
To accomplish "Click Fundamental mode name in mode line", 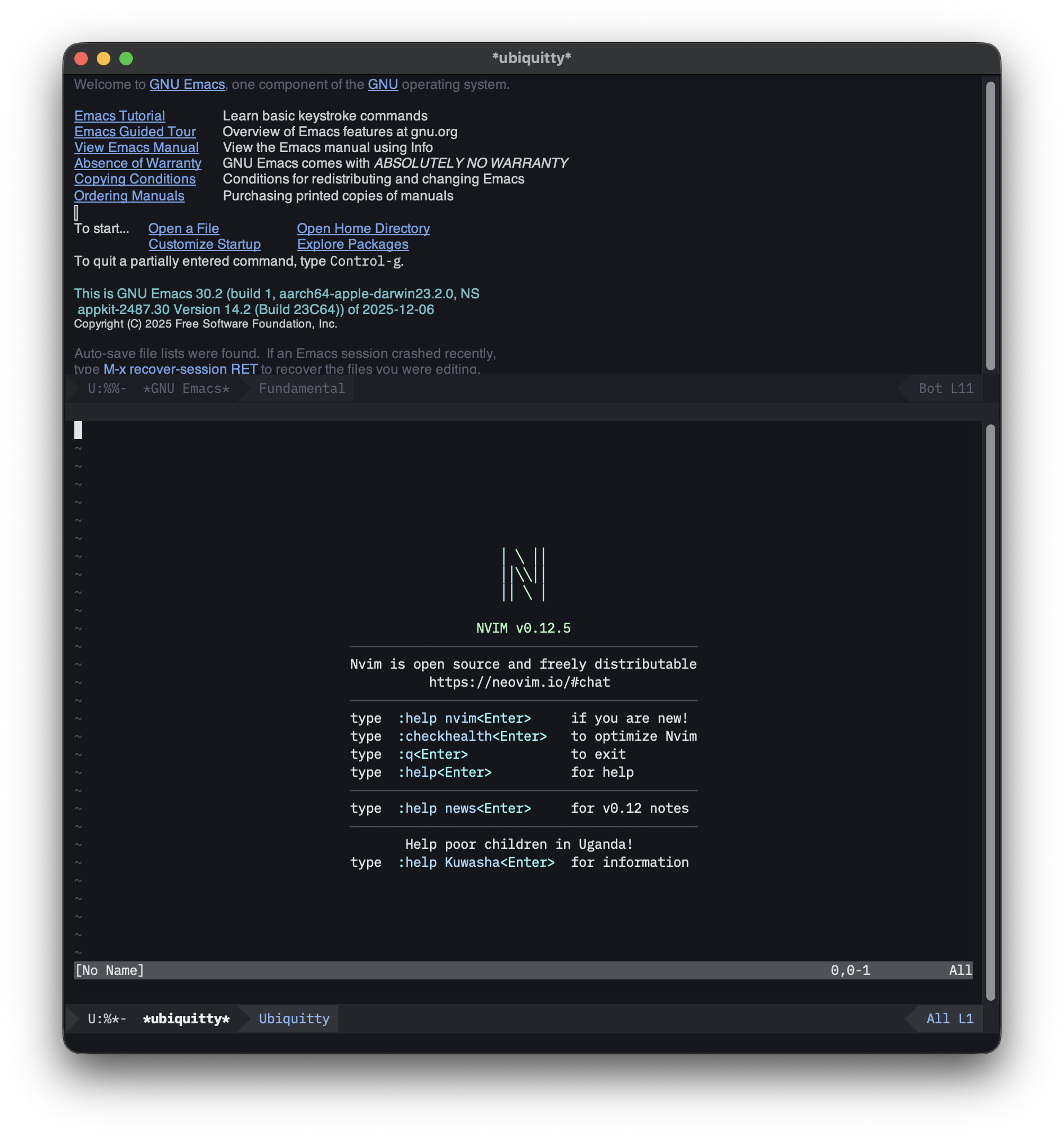I will (x=302, y=388).
